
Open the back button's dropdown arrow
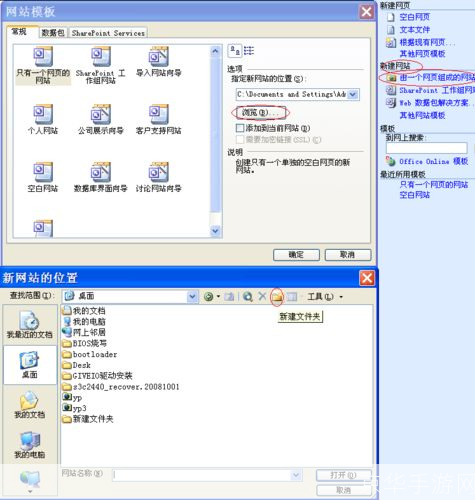(218, 296)
